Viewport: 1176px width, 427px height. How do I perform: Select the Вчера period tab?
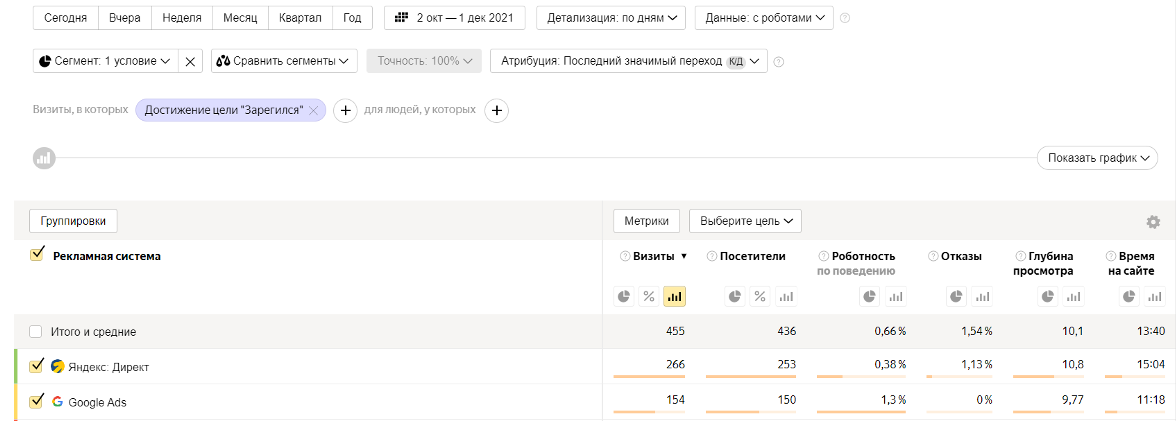coord(124,18)
